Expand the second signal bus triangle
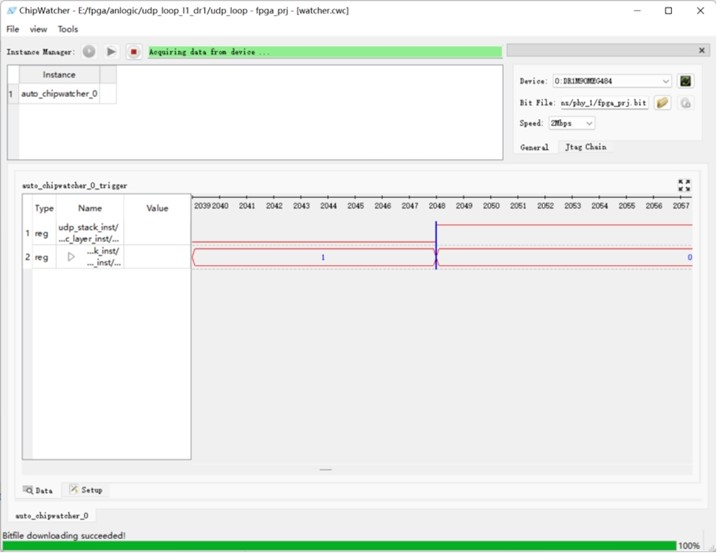The width and height of the screenshot is (717, 553). pyautogui.click(x=71, y=257)
